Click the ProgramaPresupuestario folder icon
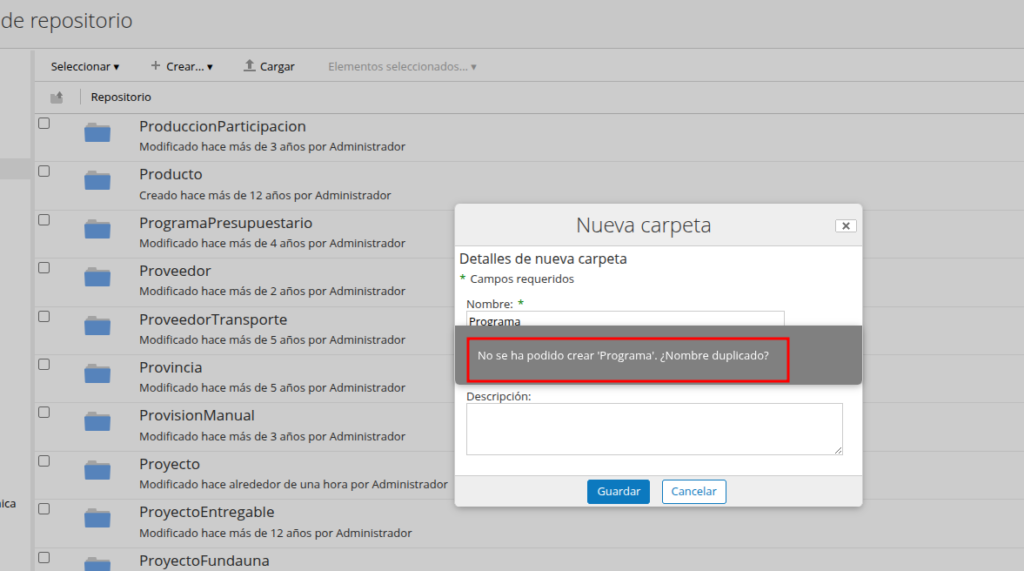 [x=97, y=230]
